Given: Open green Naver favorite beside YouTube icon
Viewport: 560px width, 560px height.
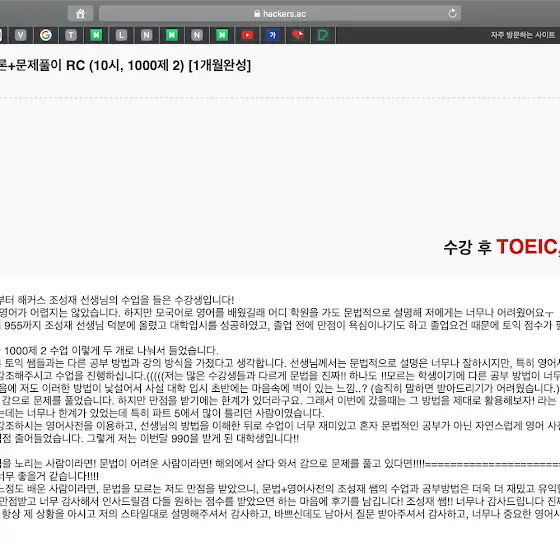Looking at the screenshot, I should 222,35.
